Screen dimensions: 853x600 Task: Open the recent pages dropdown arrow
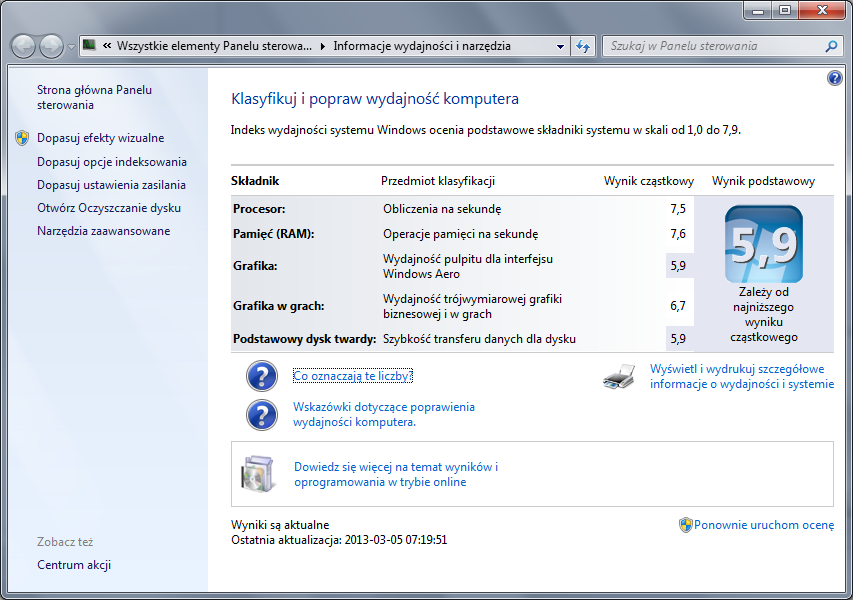click(71, 47)
